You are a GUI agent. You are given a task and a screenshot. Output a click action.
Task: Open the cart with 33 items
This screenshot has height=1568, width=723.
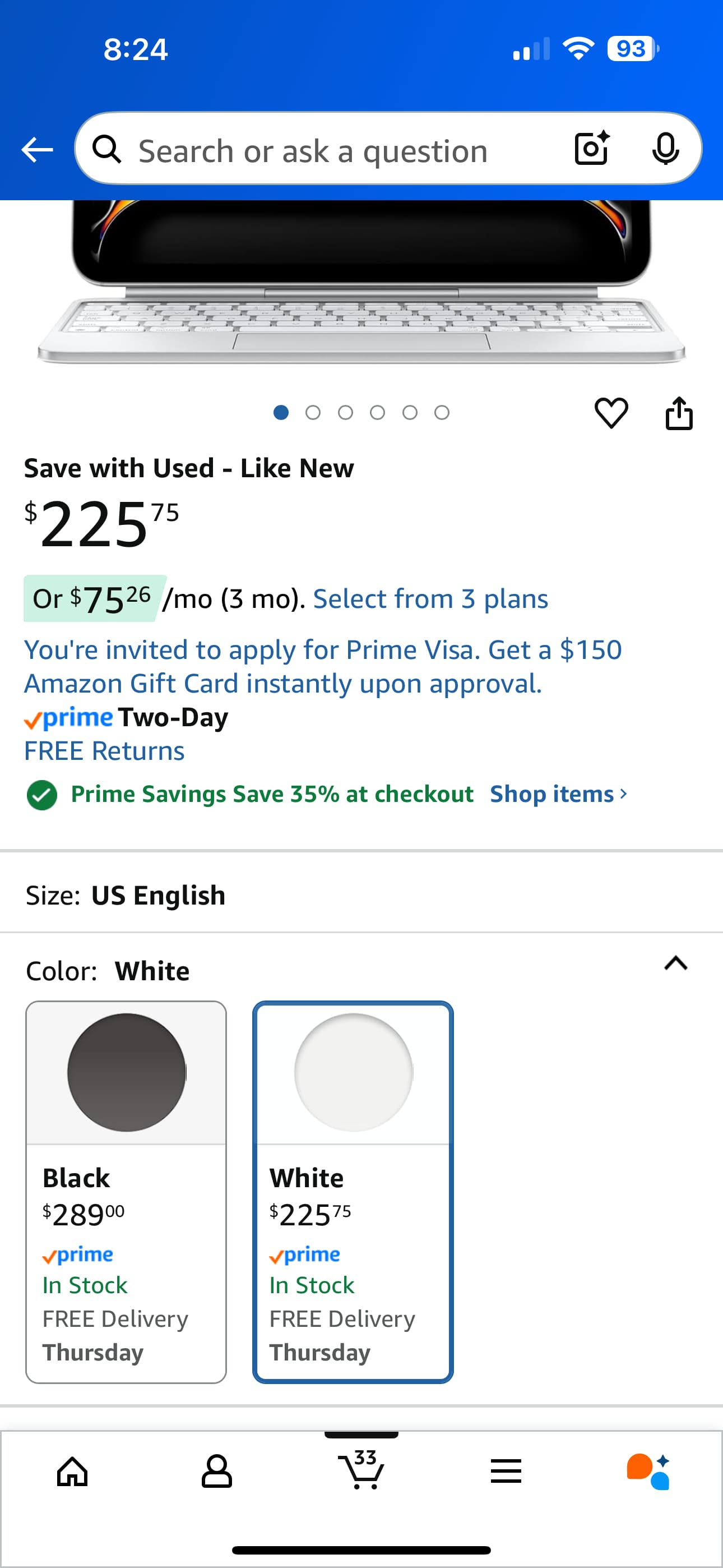(x=361, y=1470)
